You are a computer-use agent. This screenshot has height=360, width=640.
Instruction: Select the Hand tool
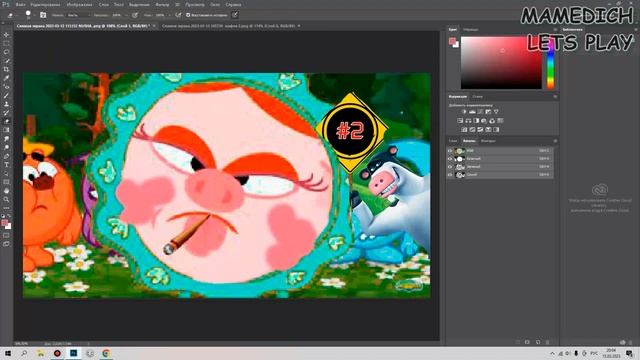click(6, 191)
